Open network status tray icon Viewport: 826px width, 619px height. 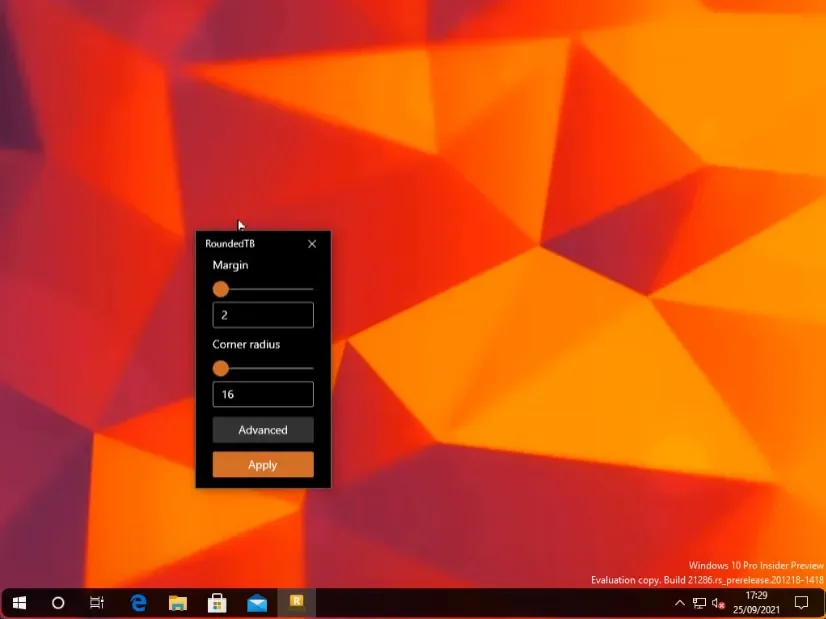pos(699,603)
